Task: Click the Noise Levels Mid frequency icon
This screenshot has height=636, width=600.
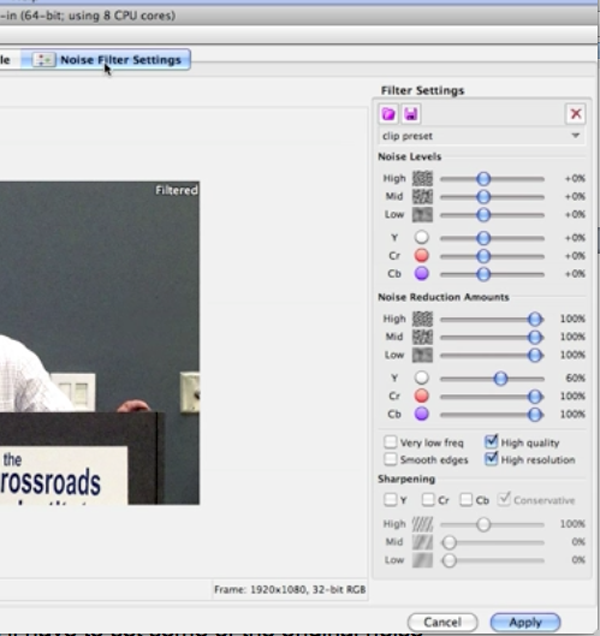Action: 422,196
